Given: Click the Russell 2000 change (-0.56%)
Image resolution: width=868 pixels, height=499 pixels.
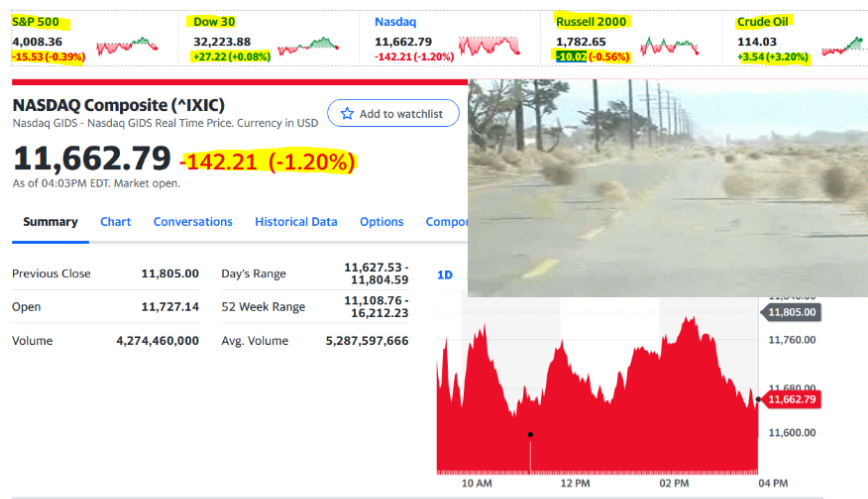Looking at the screenshot, I should [x=608, y=56].
